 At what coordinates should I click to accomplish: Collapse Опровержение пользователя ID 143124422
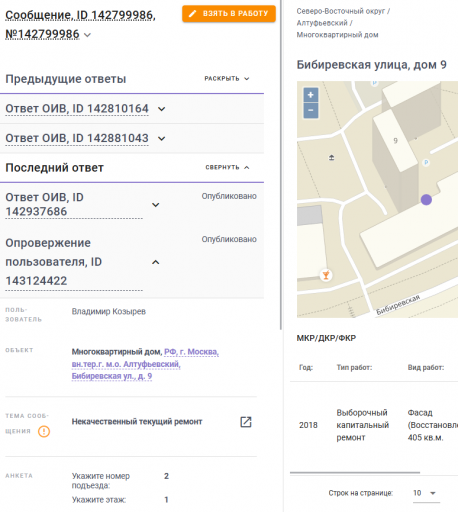click(156, 262)
